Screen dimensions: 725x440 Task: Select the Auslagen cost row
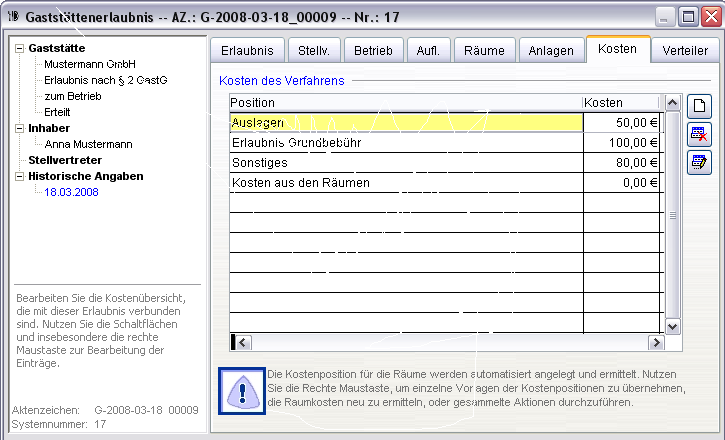pyautogui.click(x=405, y=122)
